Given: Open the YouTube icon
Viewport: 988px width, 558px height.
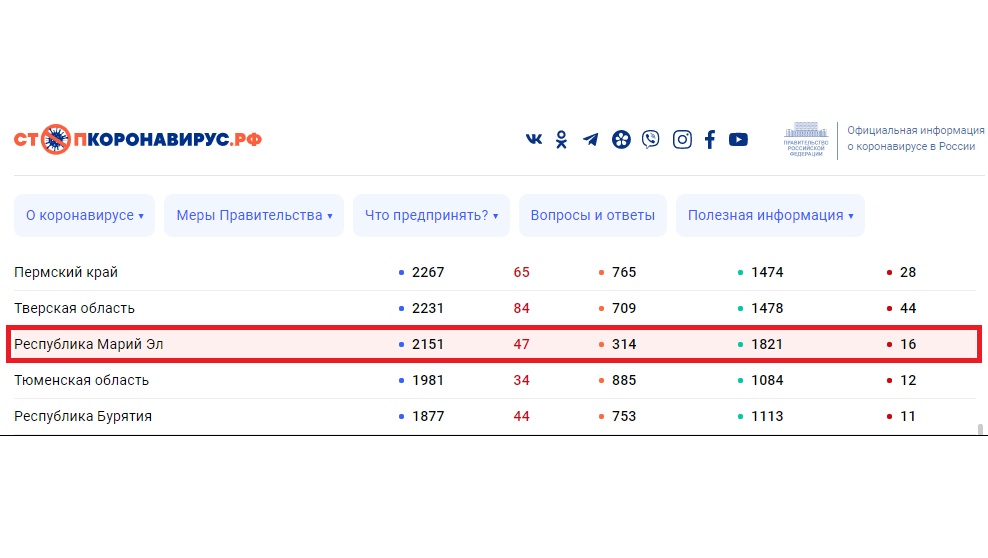Looking at the screenshot, I should [x=738, y=139].
